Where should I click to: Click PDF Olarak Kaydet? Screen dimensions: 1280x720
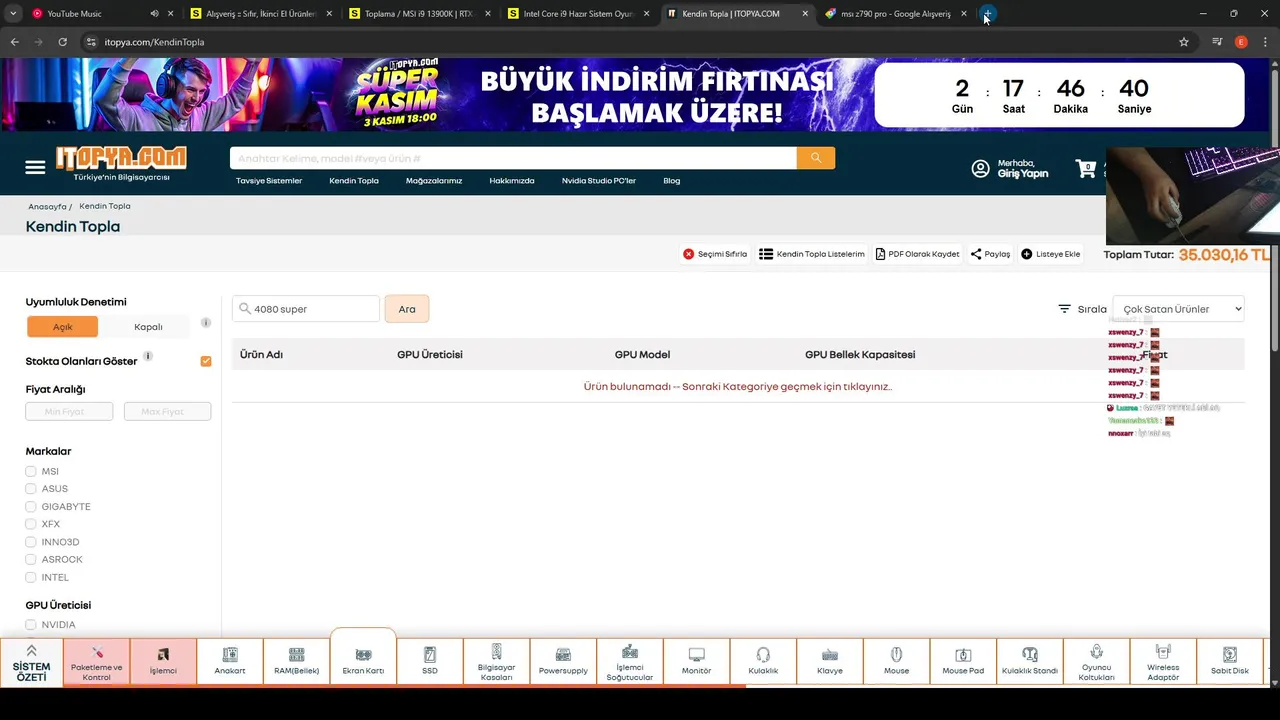[x=917, y=254]
